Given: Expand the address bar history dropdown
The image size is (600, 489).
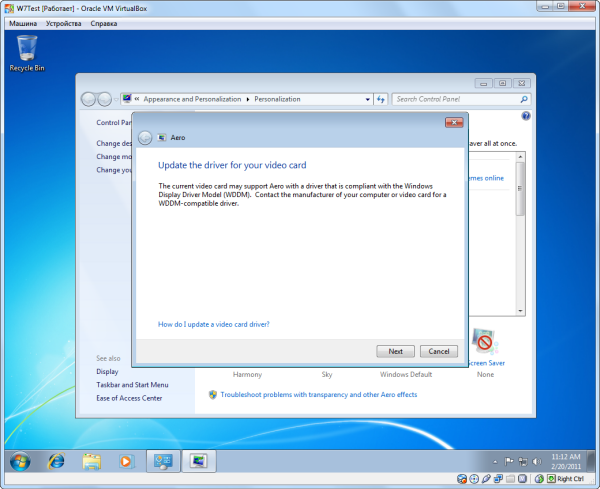Looking at the screenshot, I should click(x=367, y=99).
